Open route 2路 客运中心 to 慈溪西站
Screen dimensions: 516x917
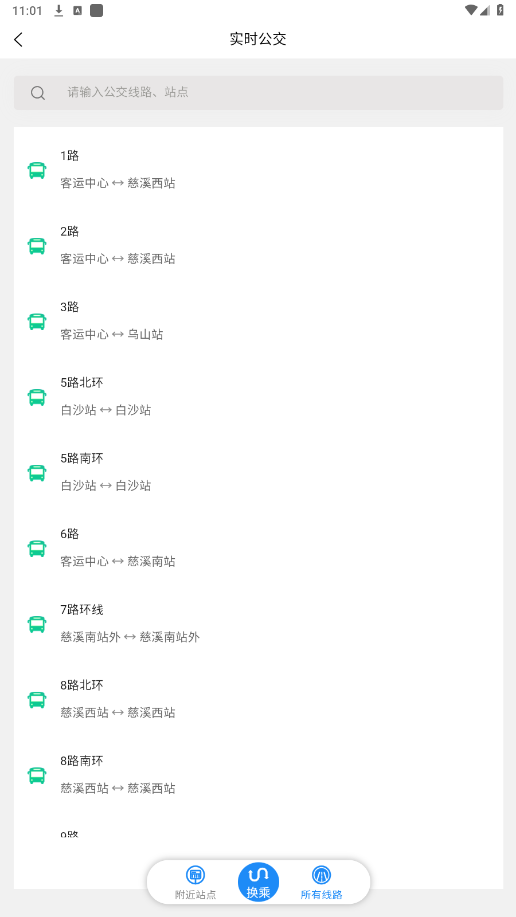pyautogui.click(x=259, y=245)
